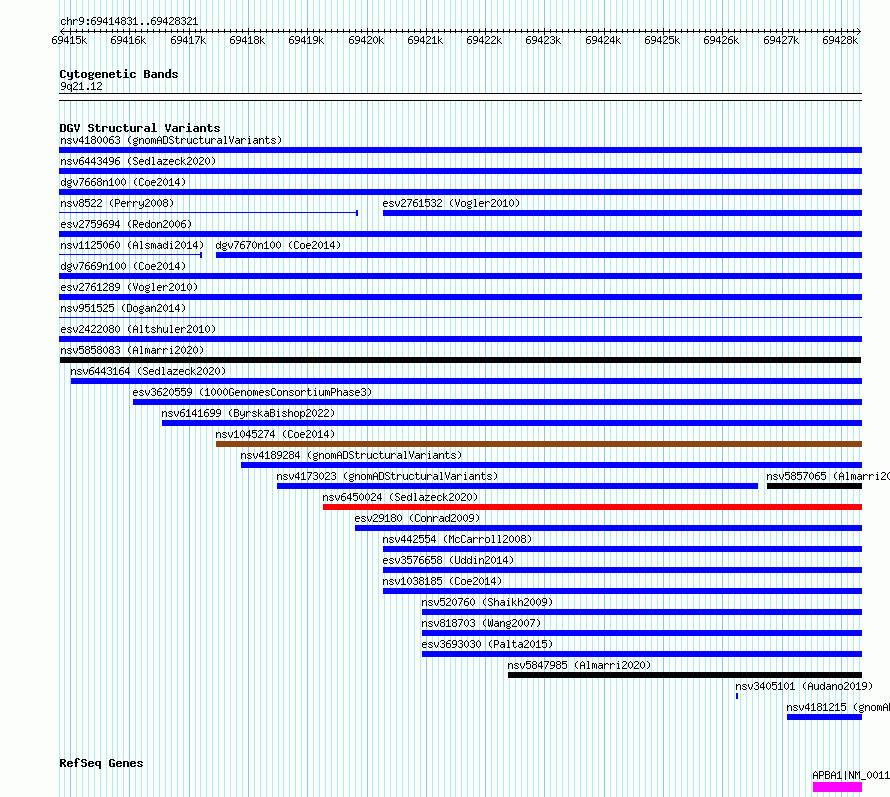Click the blue bar of nsv4173023

tap(517, 486)
